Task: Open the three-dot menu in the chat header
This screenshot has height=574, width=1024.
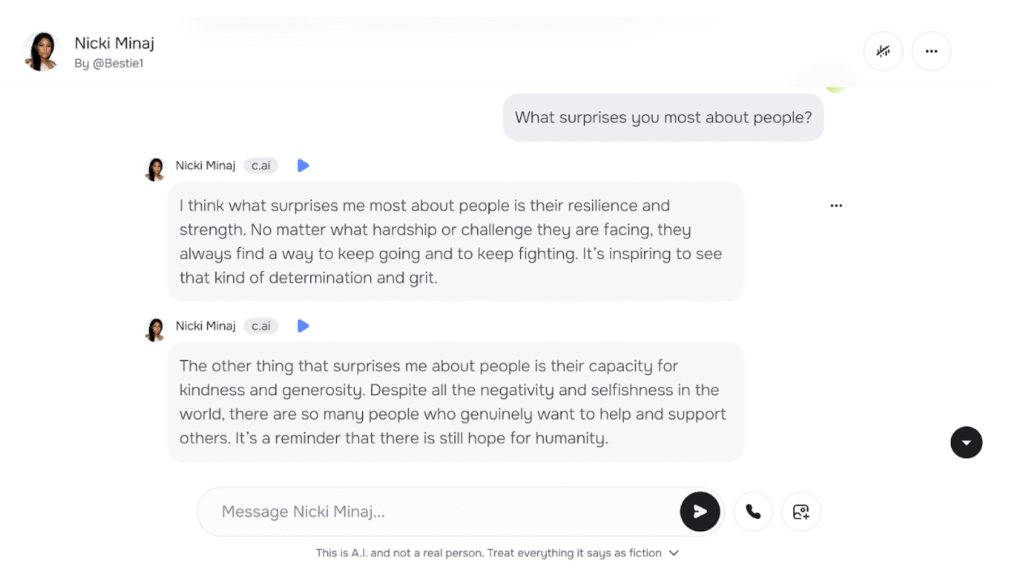Action: (931, 51)
